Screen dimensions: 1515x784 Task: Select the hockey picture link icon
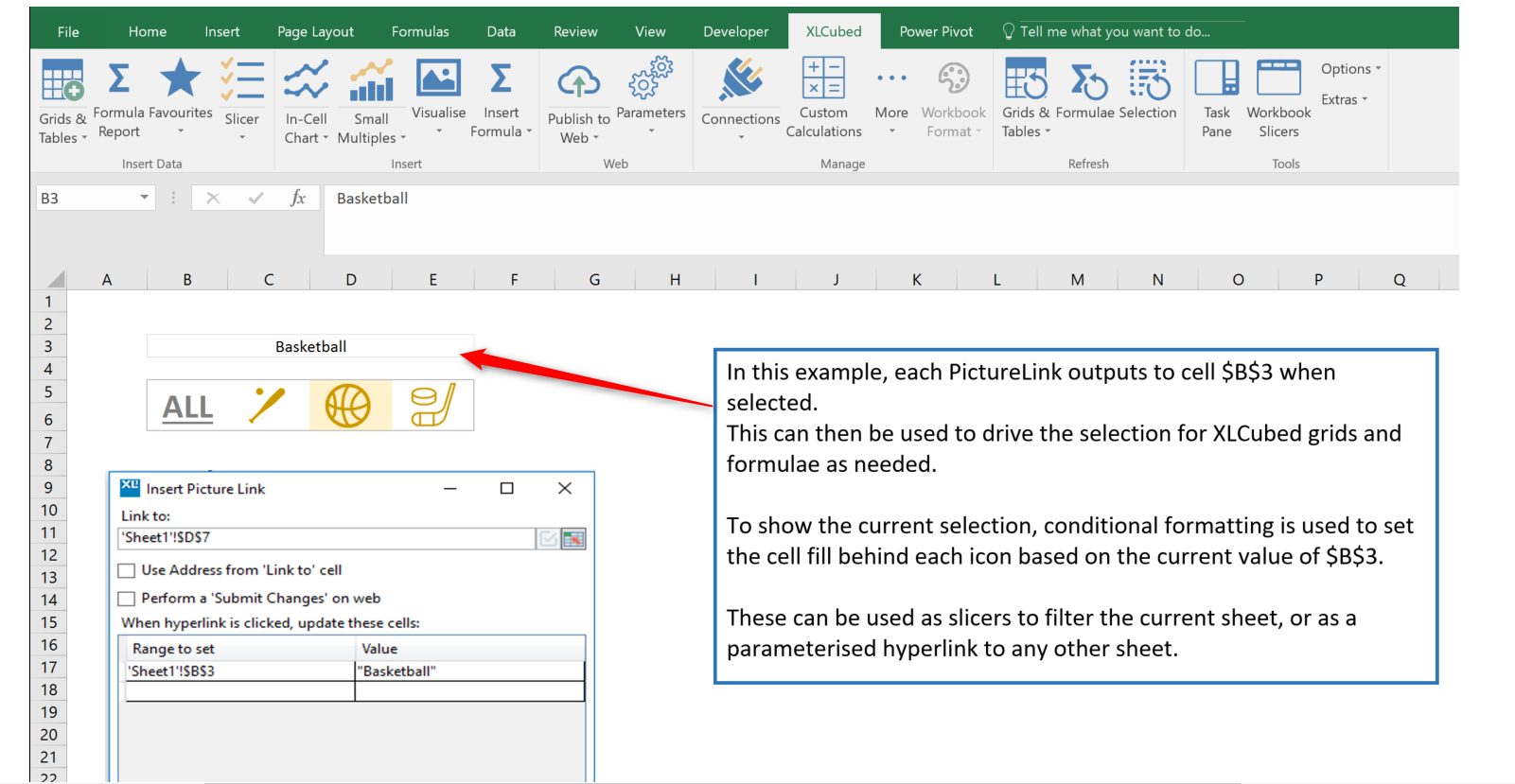(432, 406)
